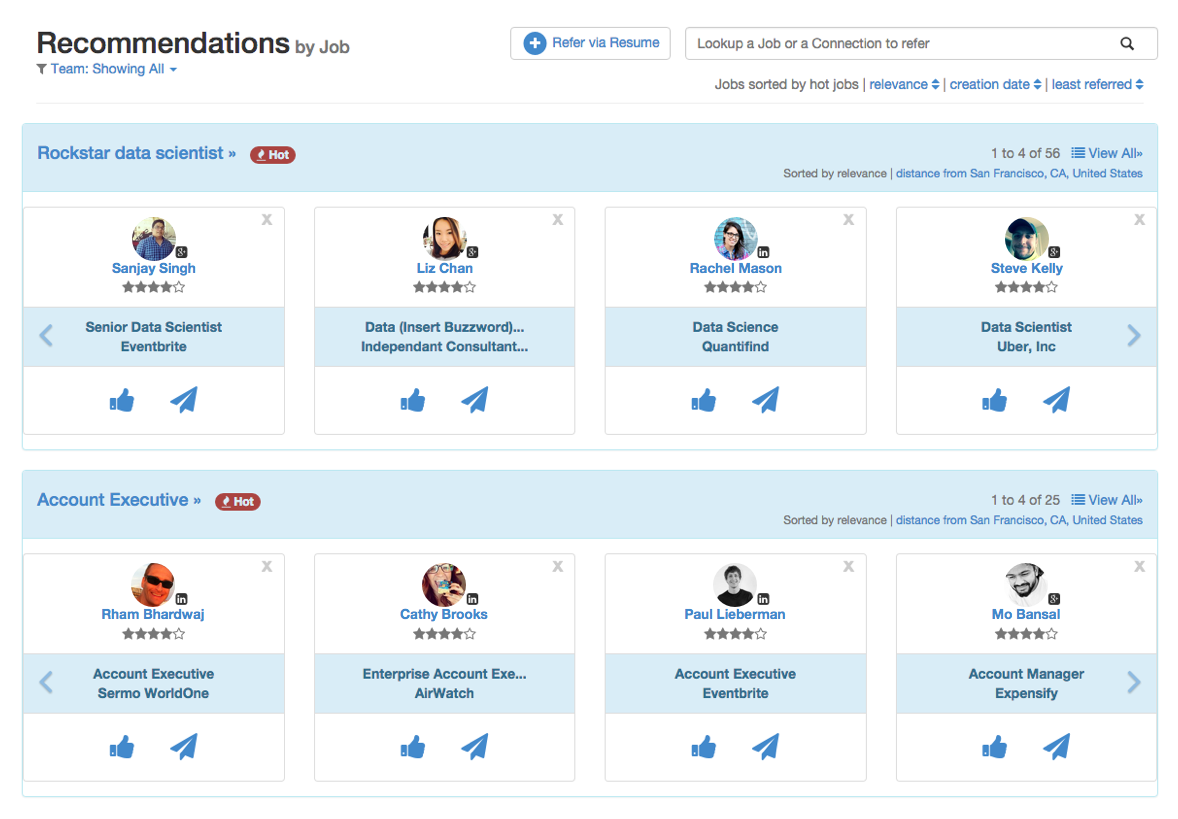Click paper plane icon for Cathy Brooks
This screenshot has height=819, width=1178.
click(x=475, y=747)
